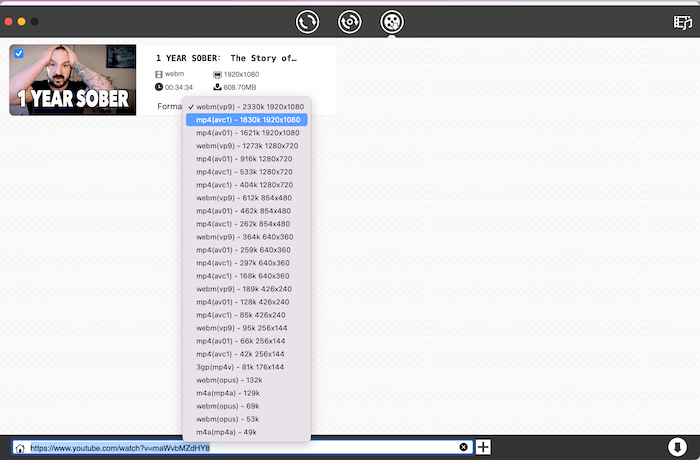Click the 1 YEAR SOBER video thumbnail
Screen dimensions: 700x460
point(73,80)
